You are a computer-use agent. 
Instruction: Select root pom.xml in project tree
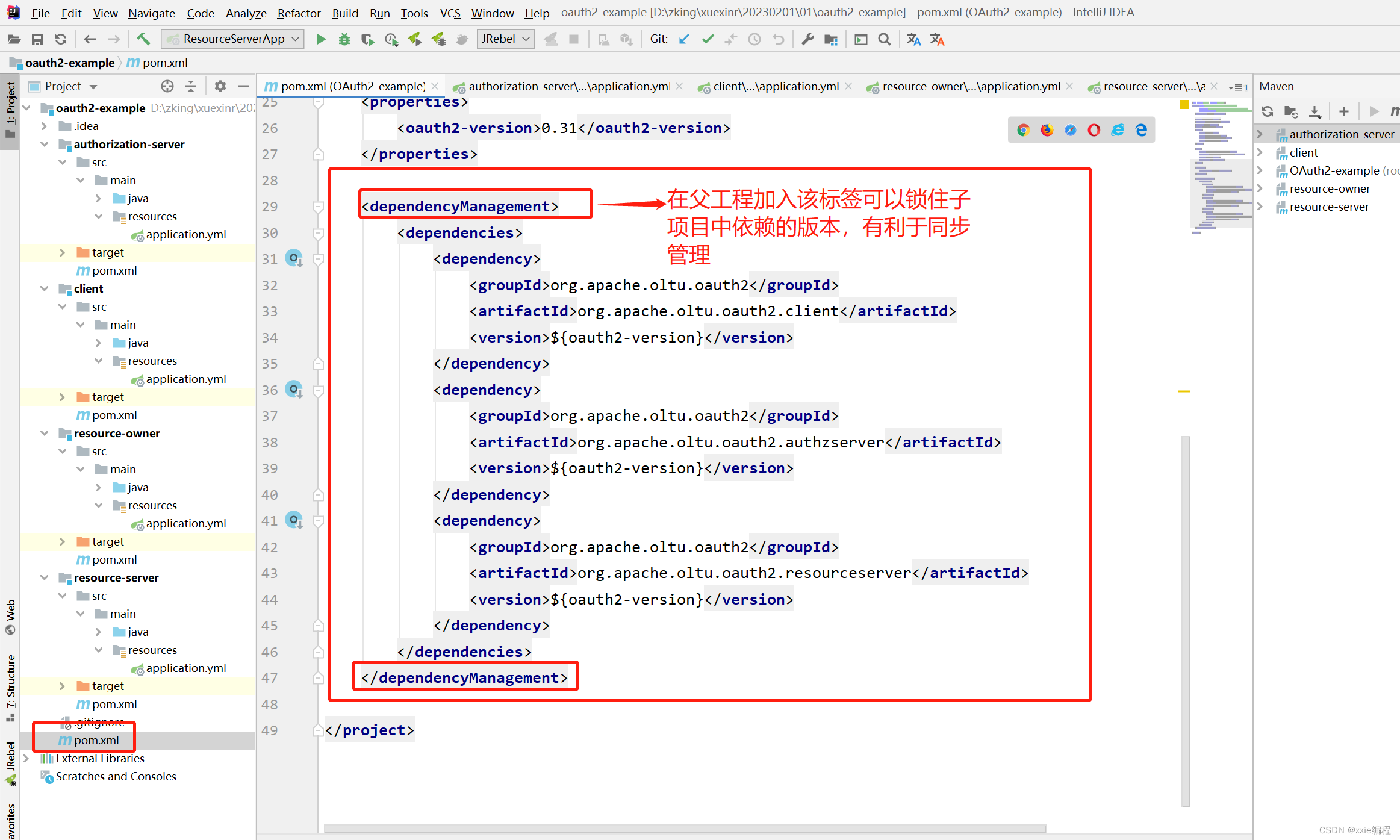(x=96, y=740)
